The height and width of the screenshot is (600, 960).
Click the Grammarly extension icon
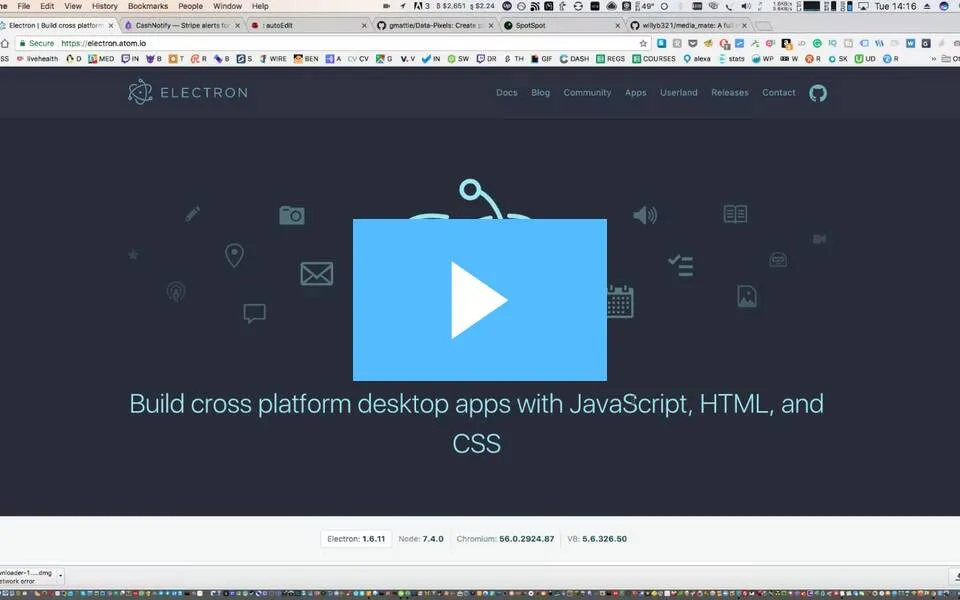817,43
